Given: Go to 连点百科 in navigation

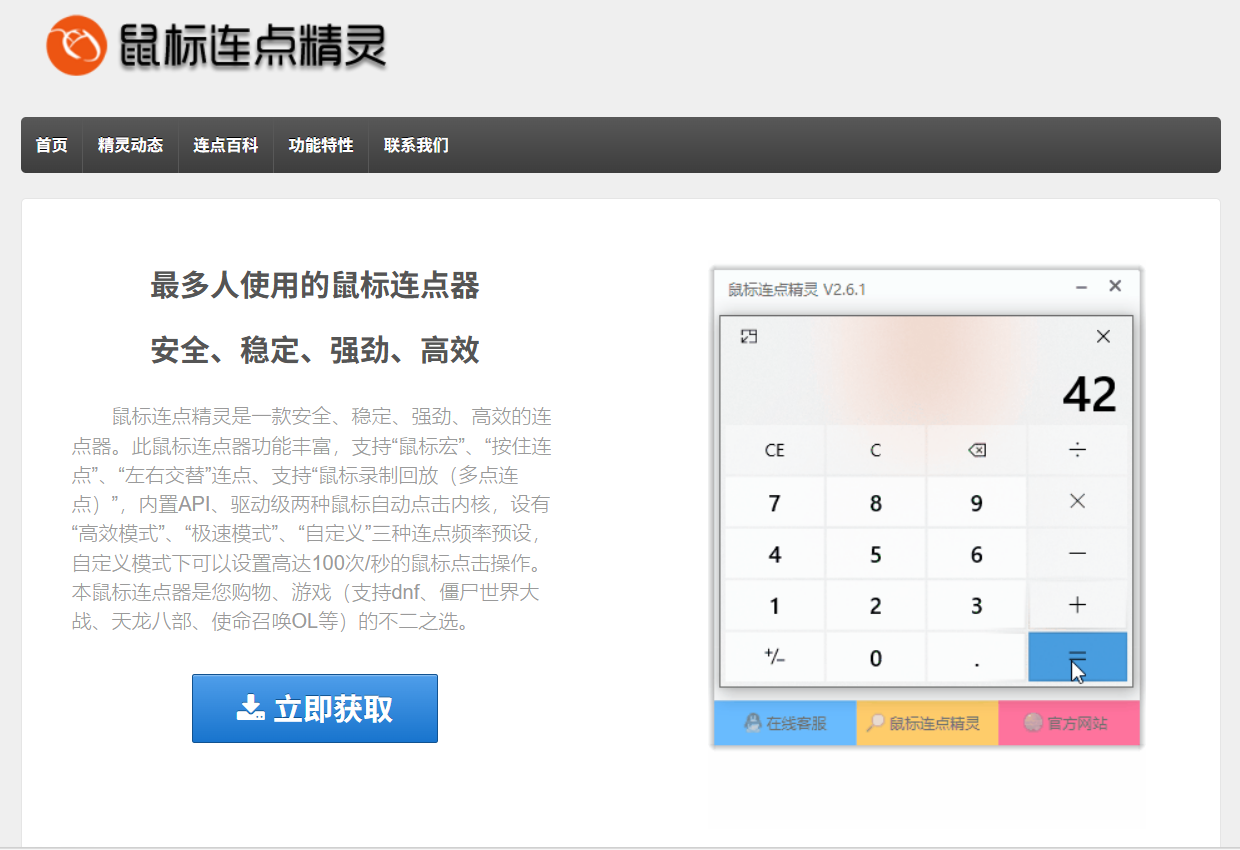Looking at the screenshot, I should [x=226, y=145].
